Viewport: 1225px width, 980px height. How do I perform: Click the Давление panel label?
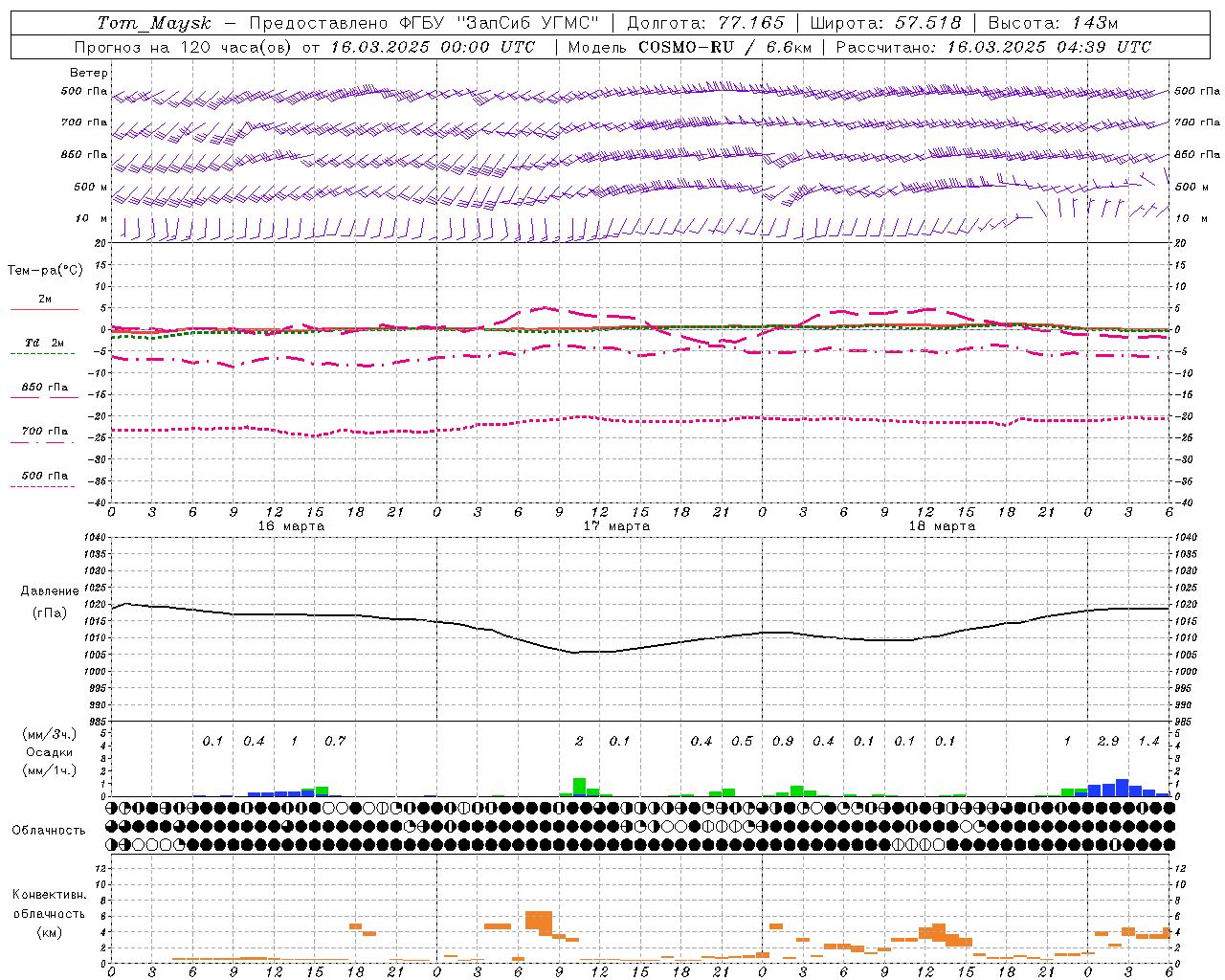[x=50, y=591]
